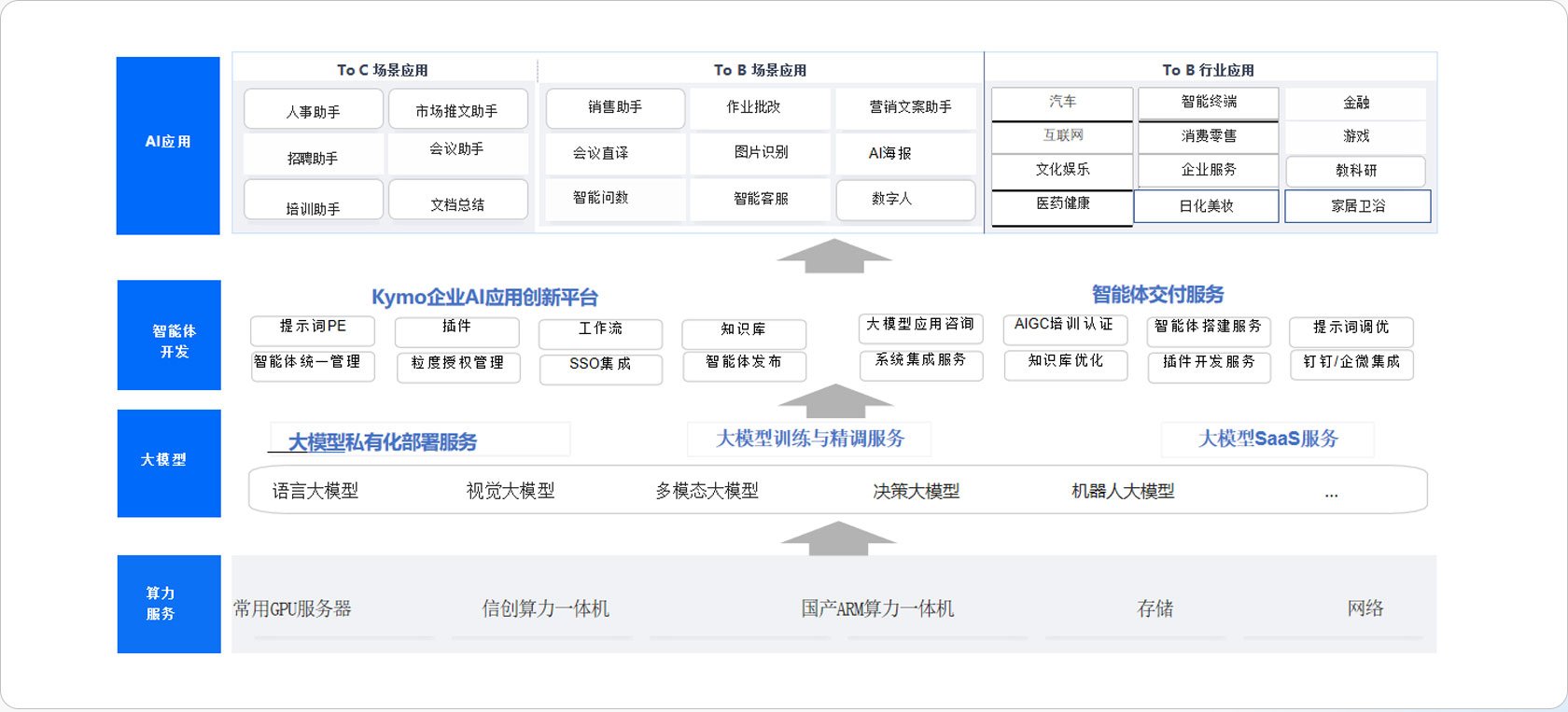The width and height of the screenshot is (1568, 712).
Task: Select the 医药健康 industry box
Action: tap(1062, 207)
